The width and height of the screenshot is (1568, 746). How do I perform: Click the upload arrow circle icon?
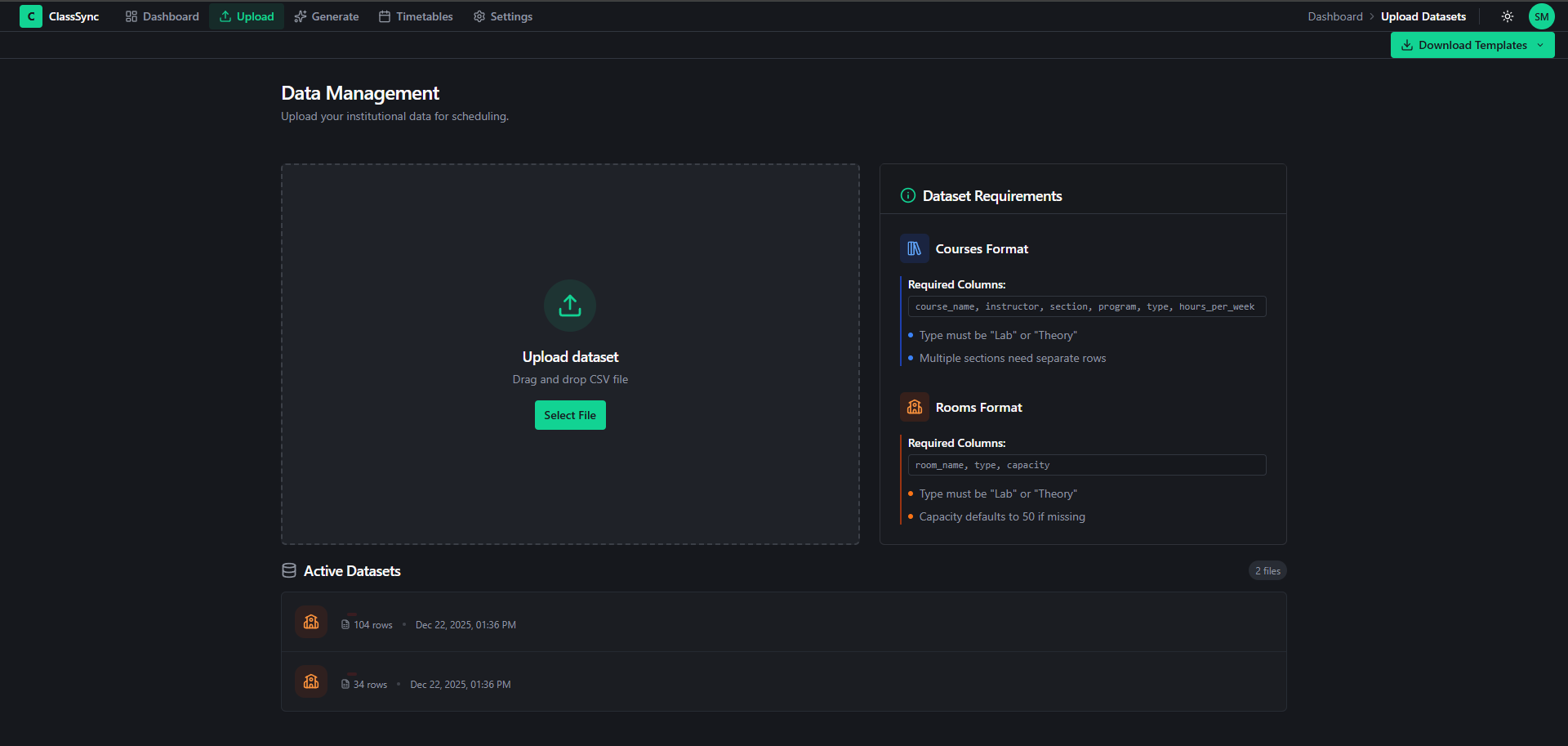click(x=570, y=306)
